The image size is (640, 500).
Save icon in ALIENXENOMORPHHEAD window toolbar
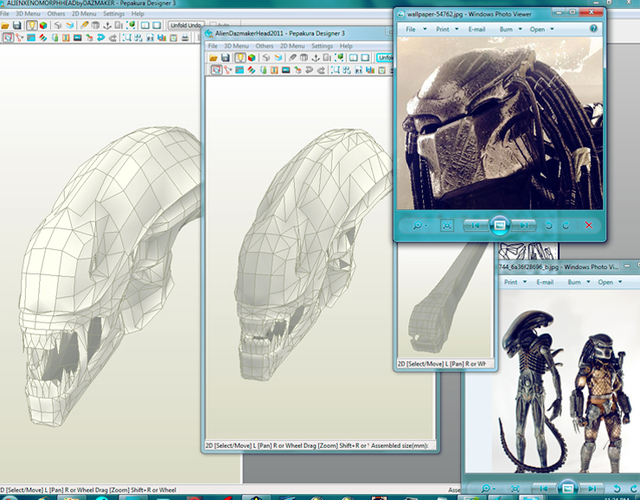point(17,25)
